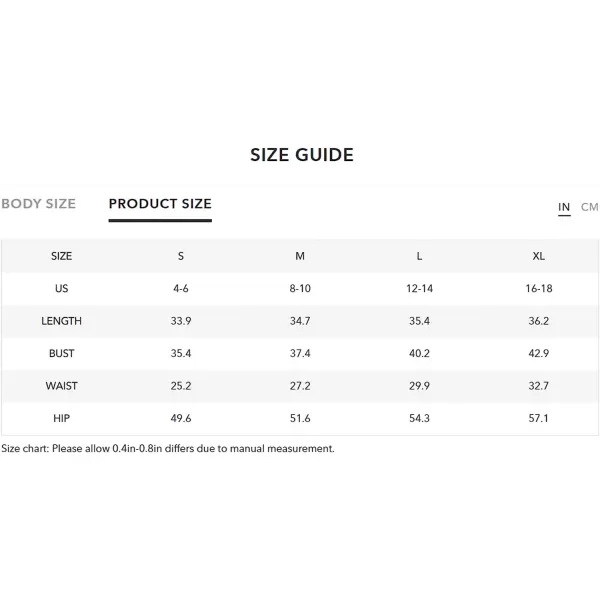Select the US row label
The image size is (600, 600).
(61, 288)
